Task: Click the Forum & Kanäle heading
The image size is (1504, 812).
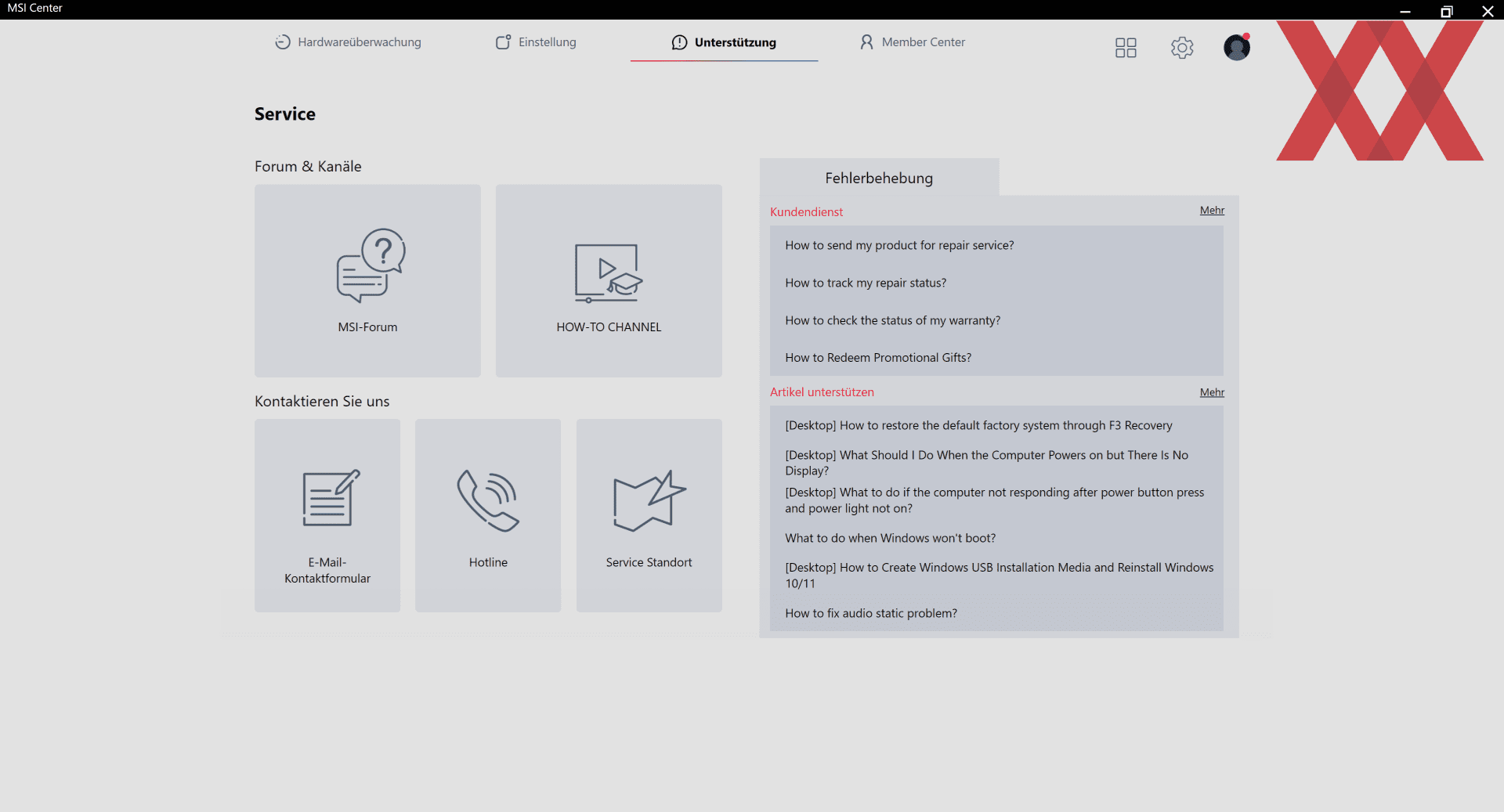Action: (308, 166)
